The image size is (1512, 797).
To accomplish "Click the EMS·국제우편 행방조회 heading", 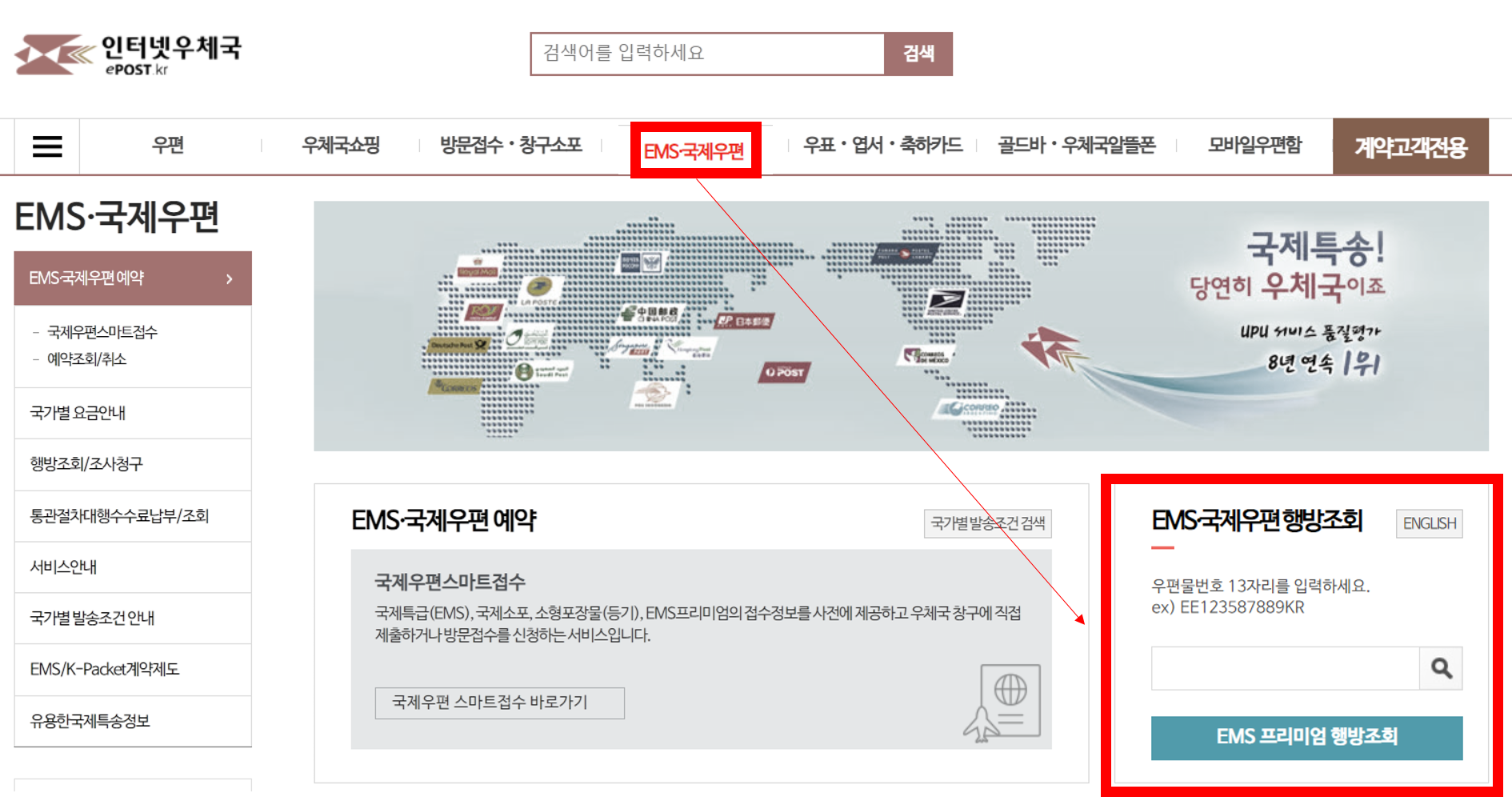I will [x=1257, y=521].
